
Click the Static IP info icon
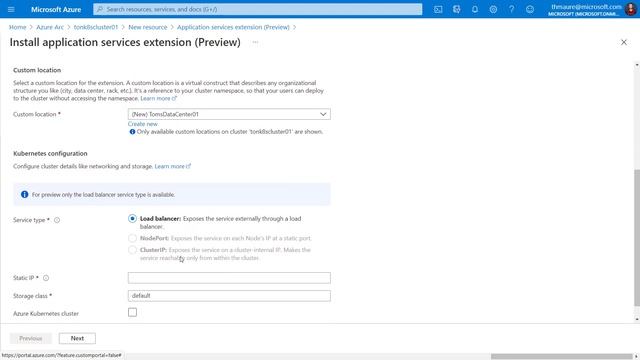(x=46, y=278)
